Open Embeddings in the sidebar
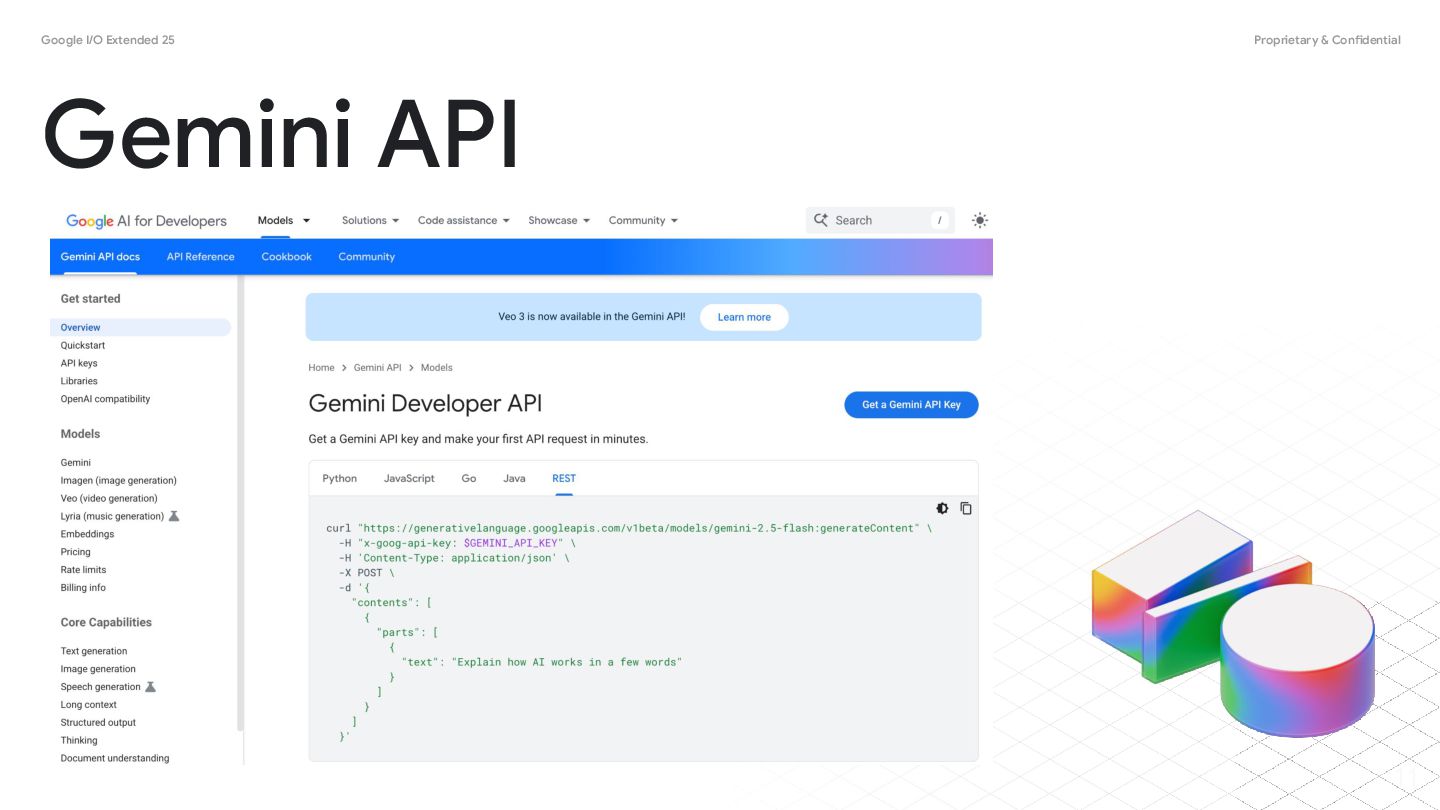 point(87,534)
